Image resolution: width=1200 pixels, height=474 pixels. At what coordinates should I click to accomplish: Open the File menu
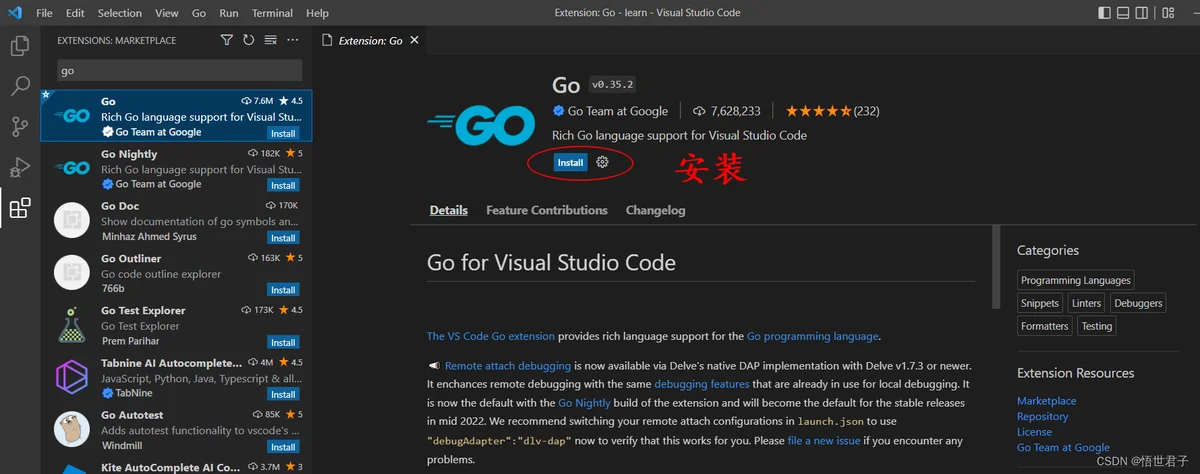click(44, 13)
